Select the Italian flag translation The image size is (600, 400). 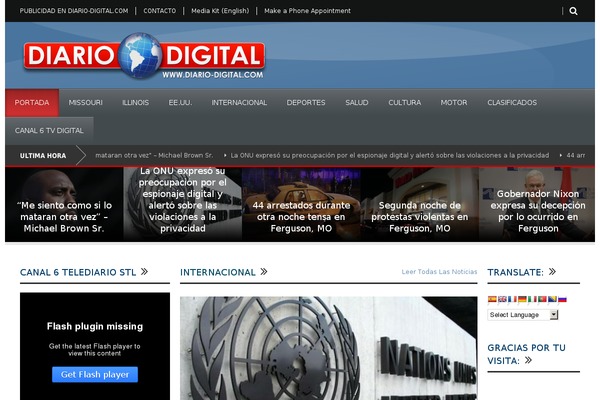pos(532,299)
